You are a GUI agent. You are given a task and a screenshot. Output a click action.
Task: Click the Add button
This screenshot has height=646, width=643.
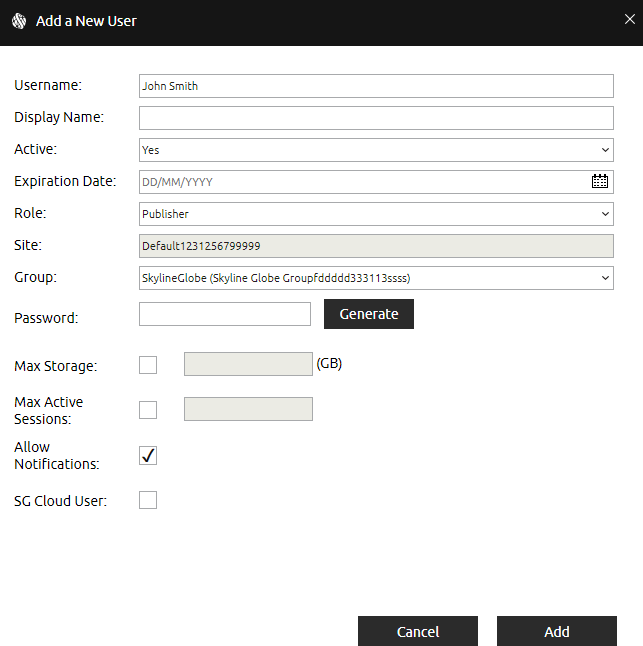tap(556, 631)
